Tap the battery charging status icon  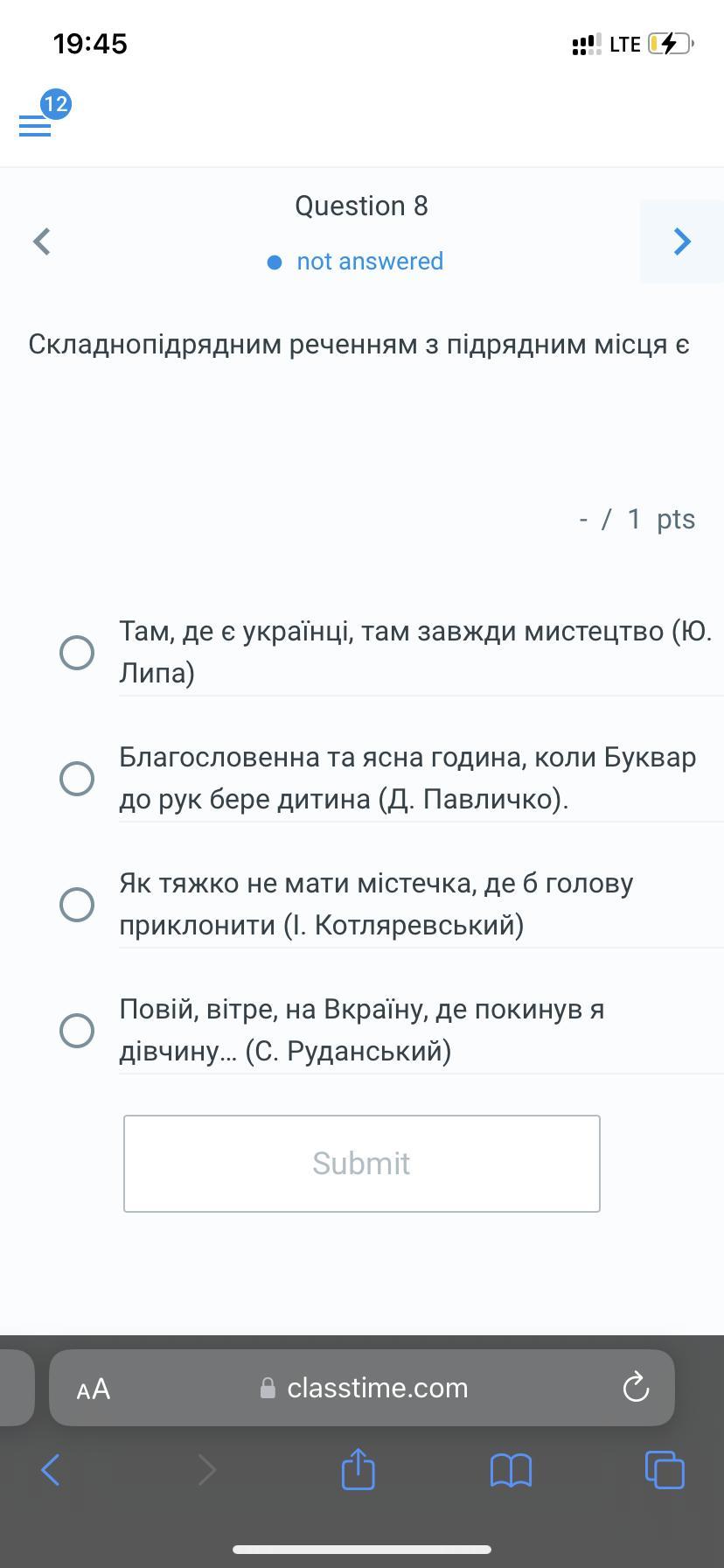[x=670, y=44]
